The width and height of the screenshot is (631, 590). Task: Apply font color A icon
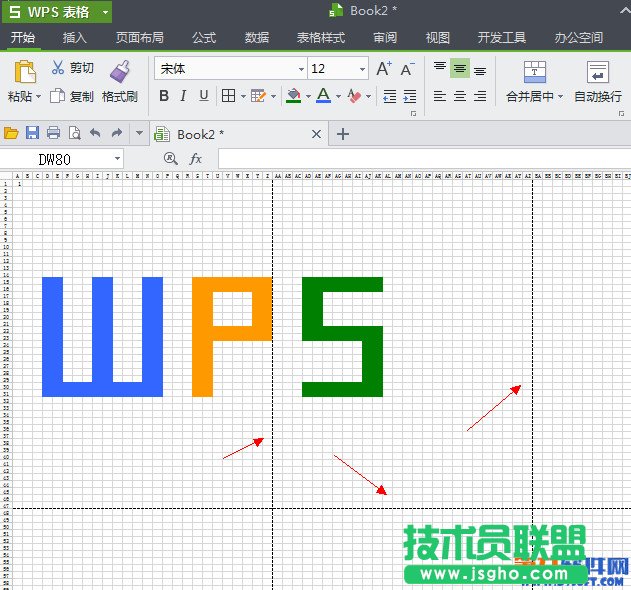click(324, 96)
